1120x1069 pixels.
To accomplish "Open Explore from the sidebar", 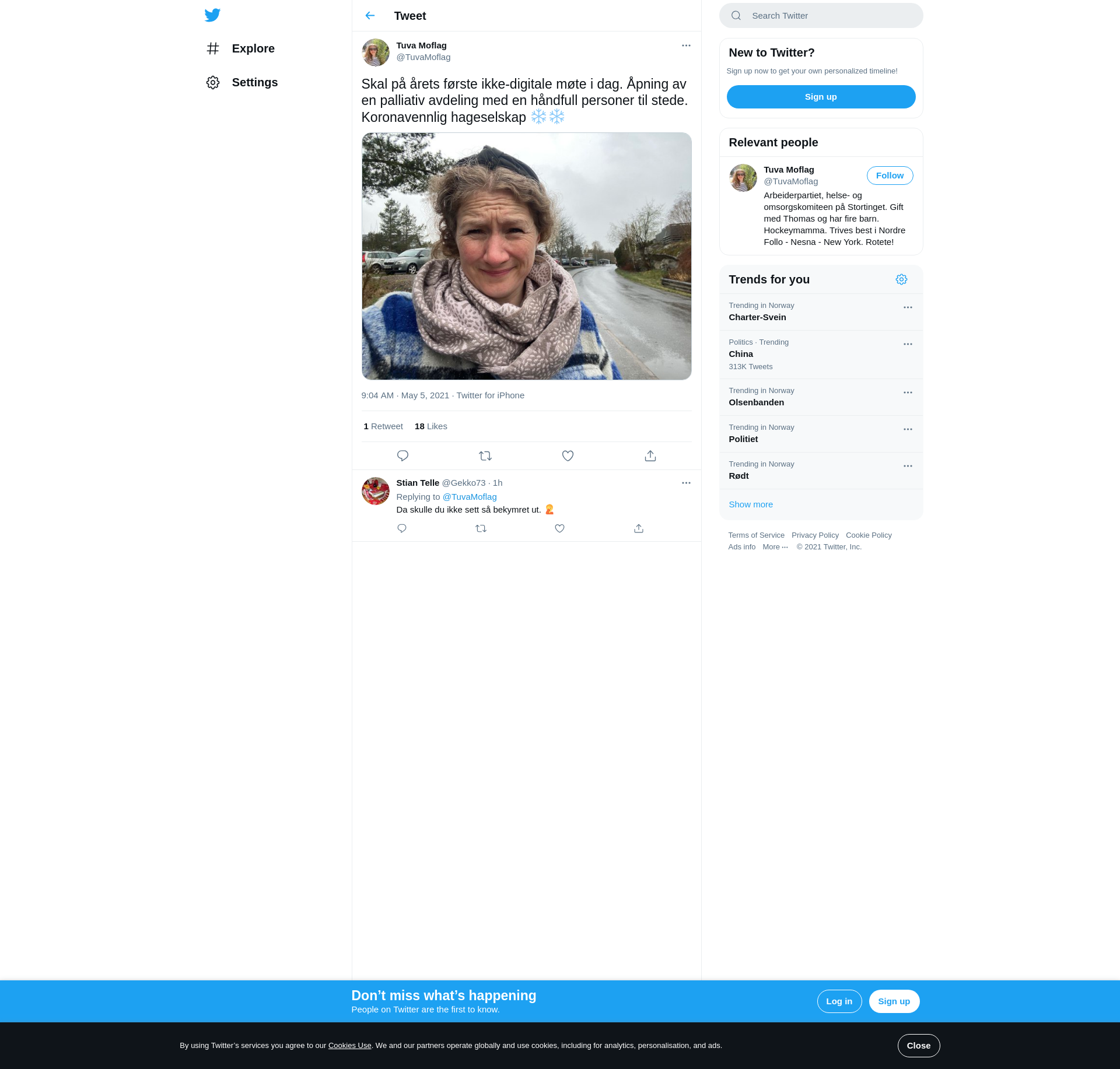I will pyautogui.click(x=240, y=48).
